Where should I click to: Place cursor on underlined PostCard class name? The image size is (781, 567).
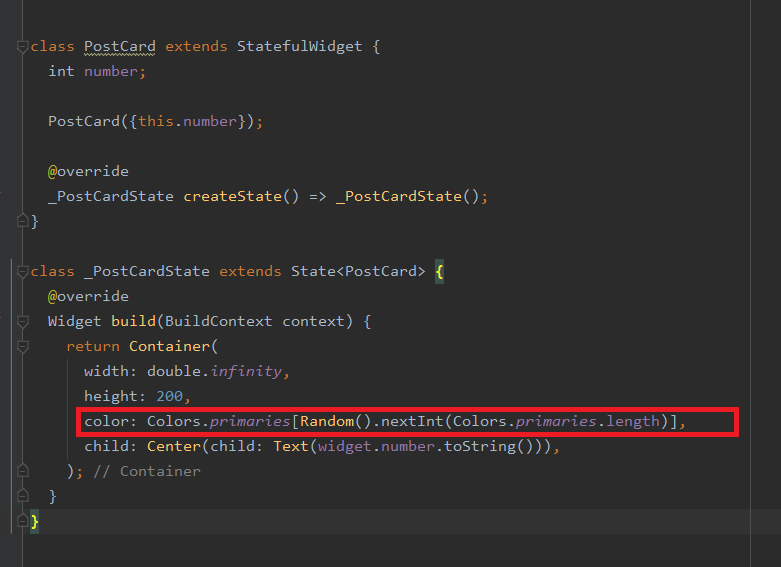(120, 46)
